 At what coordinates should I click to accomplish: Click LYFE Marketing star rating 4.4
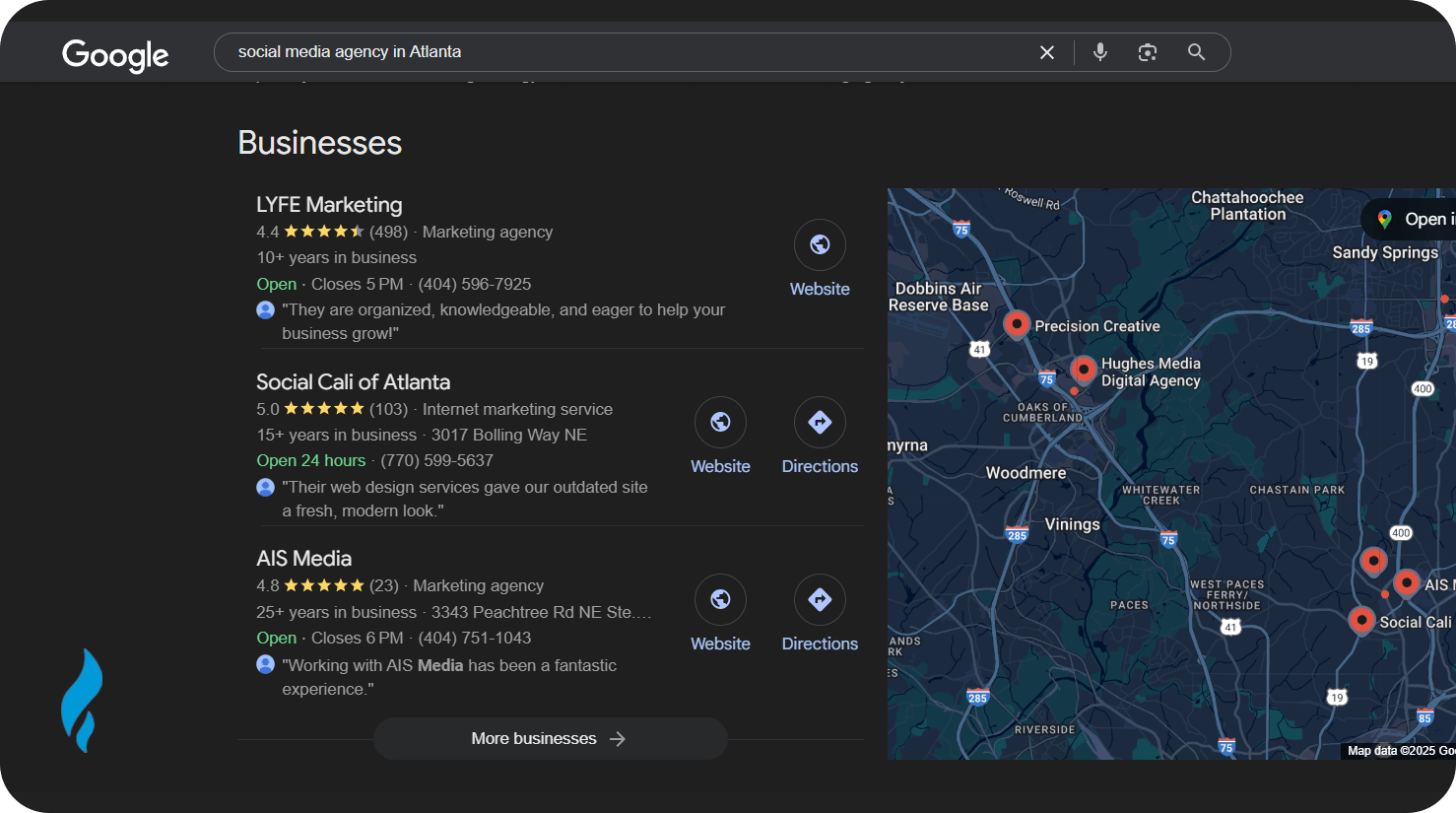324,232
